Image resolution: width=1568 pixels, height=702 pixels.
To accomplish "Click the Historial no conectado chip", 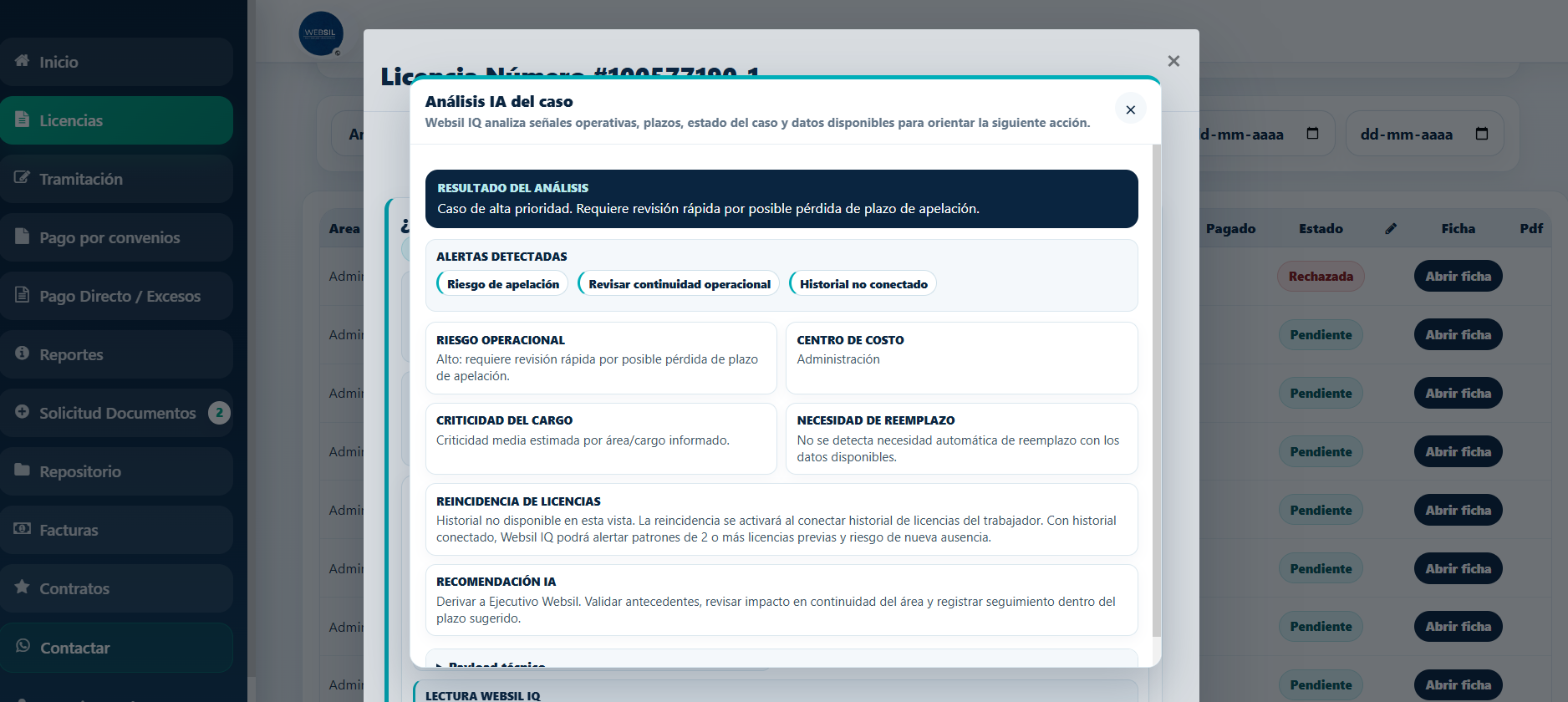I will pos(863,283).
